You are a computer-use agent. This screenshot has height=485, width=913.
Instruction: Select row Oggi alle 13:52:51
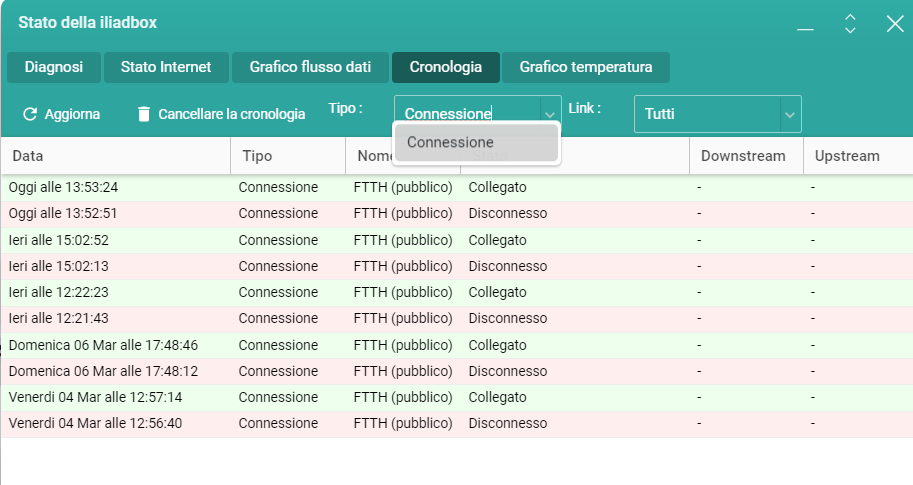[x=456, y=214]
